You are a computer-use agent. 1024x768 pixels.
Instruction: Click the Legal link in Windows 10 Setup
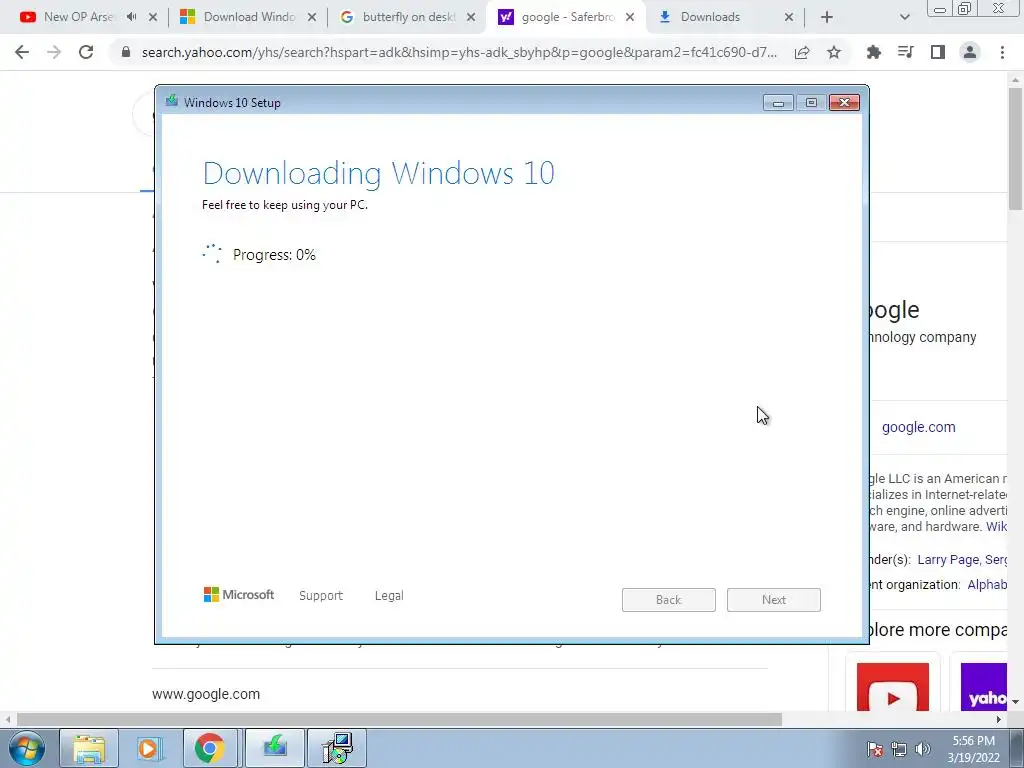pos(389,596)
